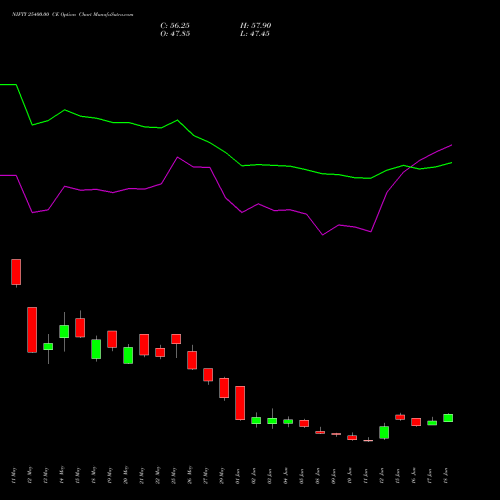Click the tall red candle above 01 Jun
The height and width of the screenshot is (500, 500).
pyautogui.click(x=240, y=403)
